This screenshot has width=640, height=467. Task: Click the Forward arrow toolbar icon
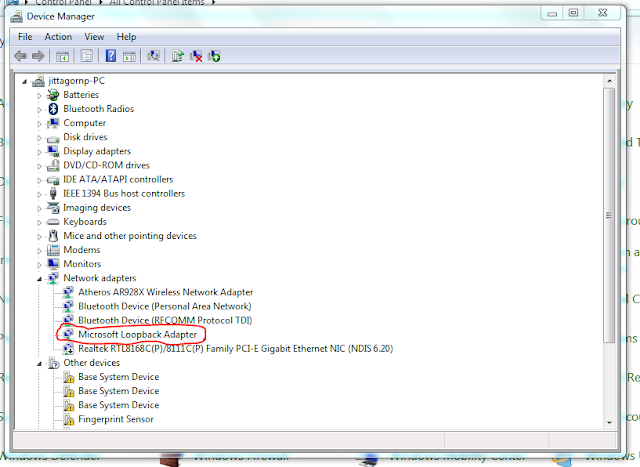(38, 56)
